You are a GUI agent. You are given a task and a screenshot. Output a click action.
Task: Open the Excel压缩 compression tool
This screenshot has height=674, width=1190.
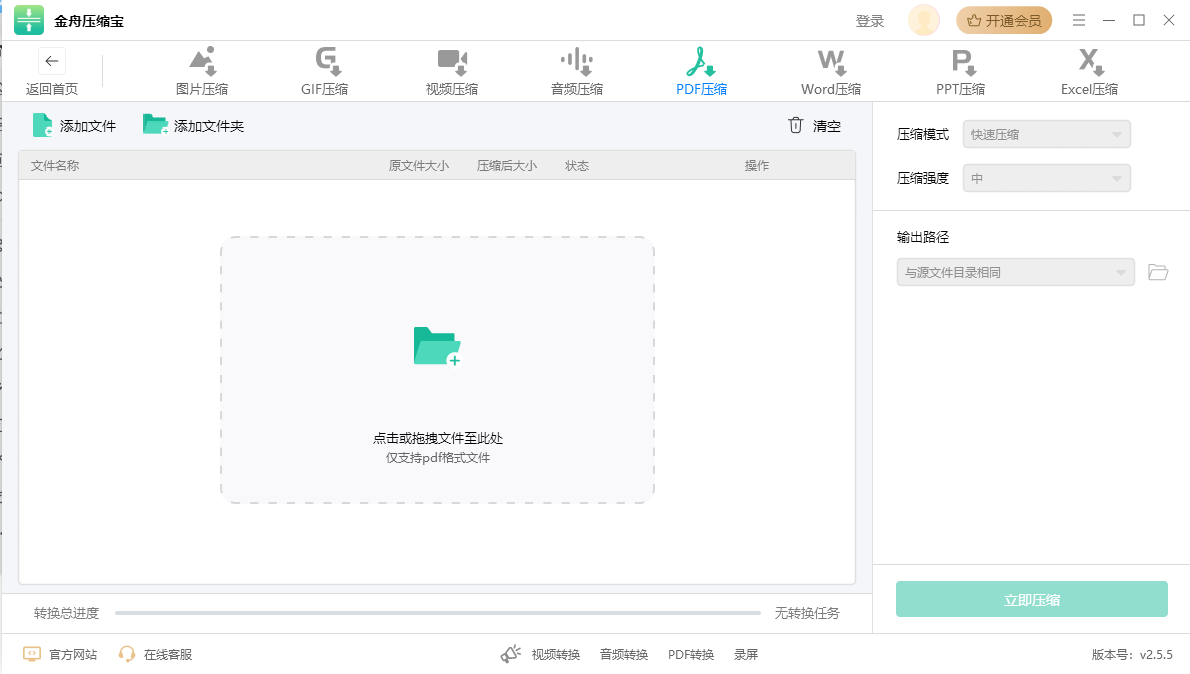click(1089, 72)
